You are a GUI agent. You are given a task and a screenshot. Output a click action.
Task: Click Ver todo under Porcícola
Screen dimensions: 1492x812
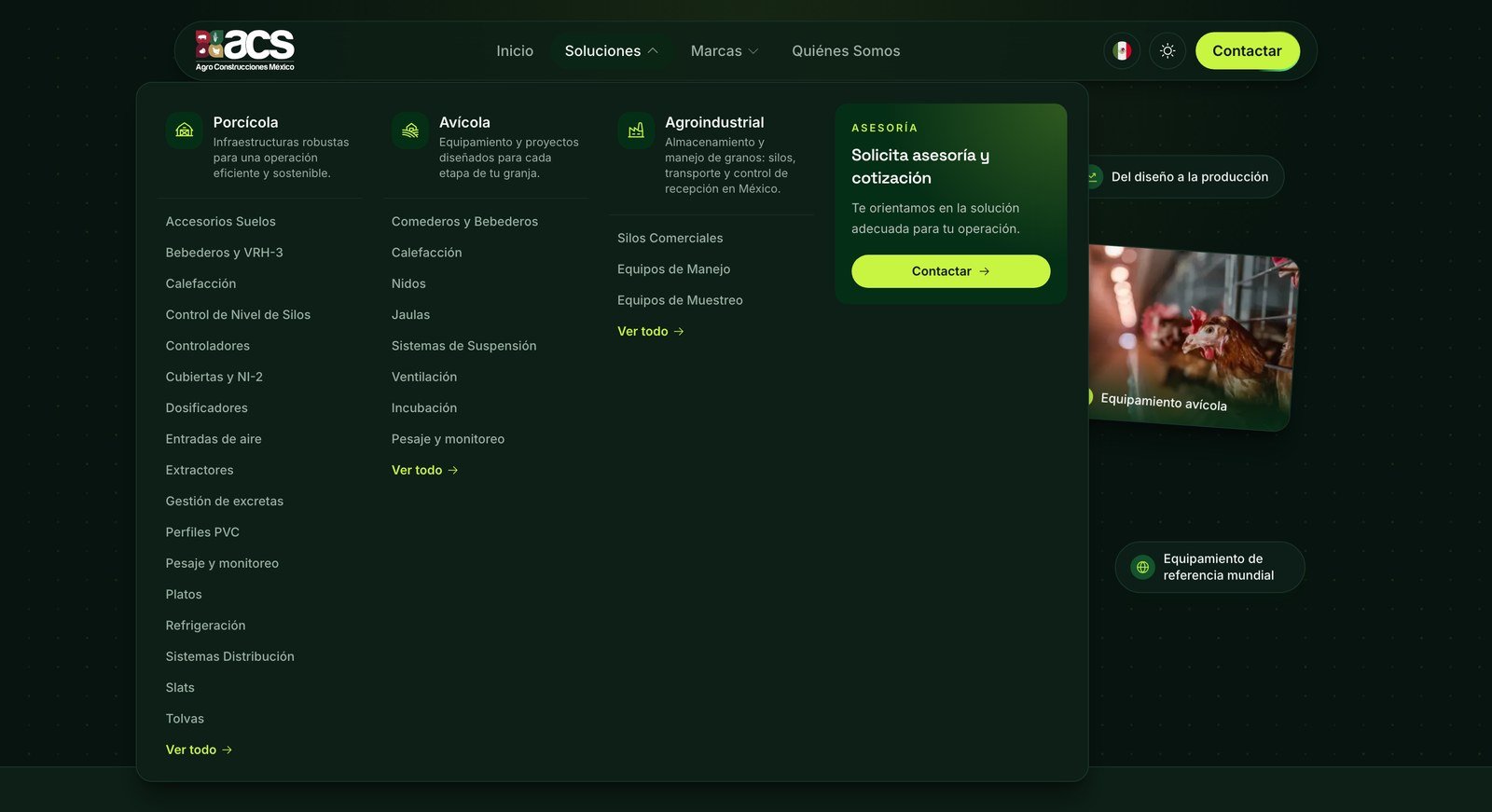point(199,750)
